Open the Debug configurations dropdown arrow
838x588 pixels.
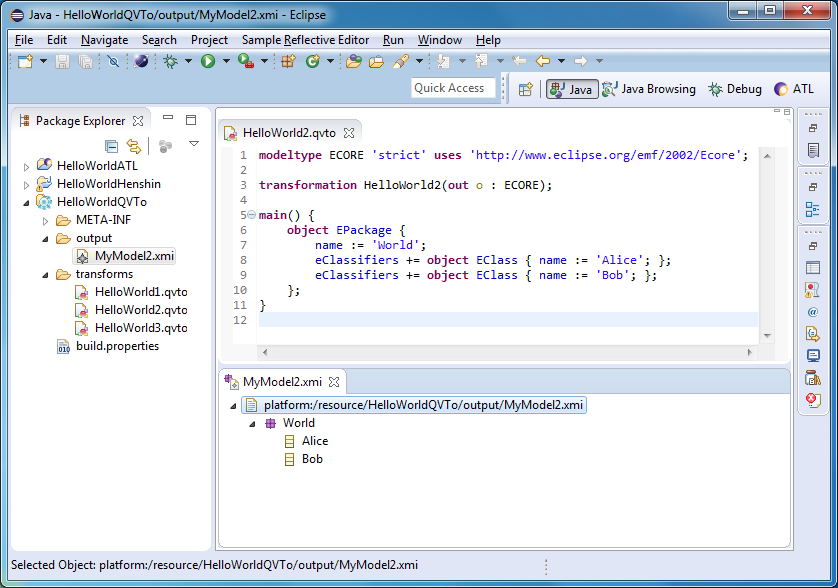click(x=188, y=61)
